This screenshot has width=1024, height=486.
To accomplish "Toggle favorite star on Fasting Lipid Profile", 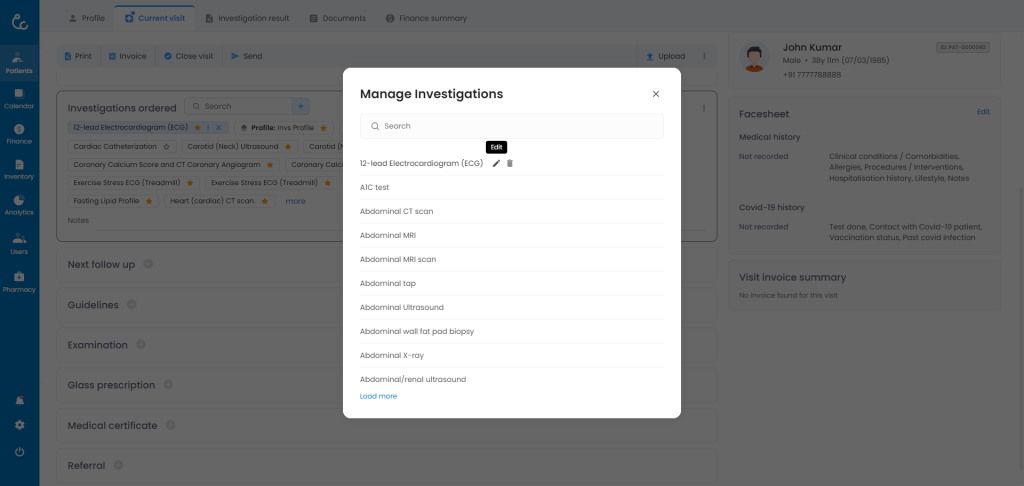I will 149,201.
